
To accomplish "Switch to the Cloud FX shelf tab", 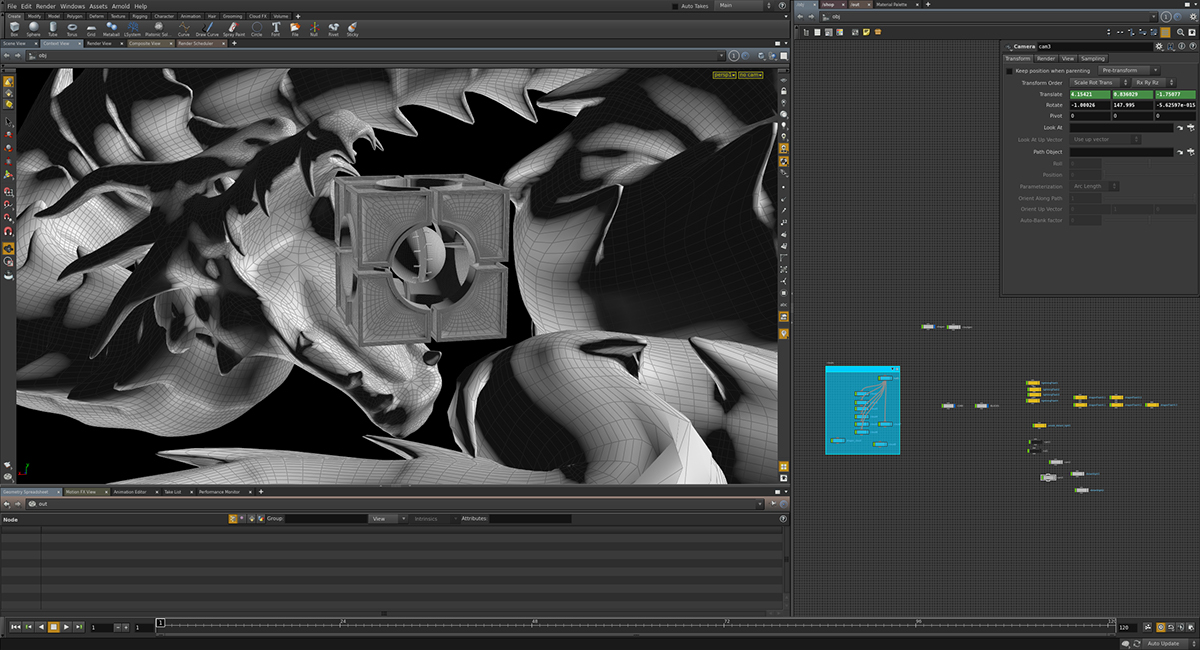I will [256, 16].
